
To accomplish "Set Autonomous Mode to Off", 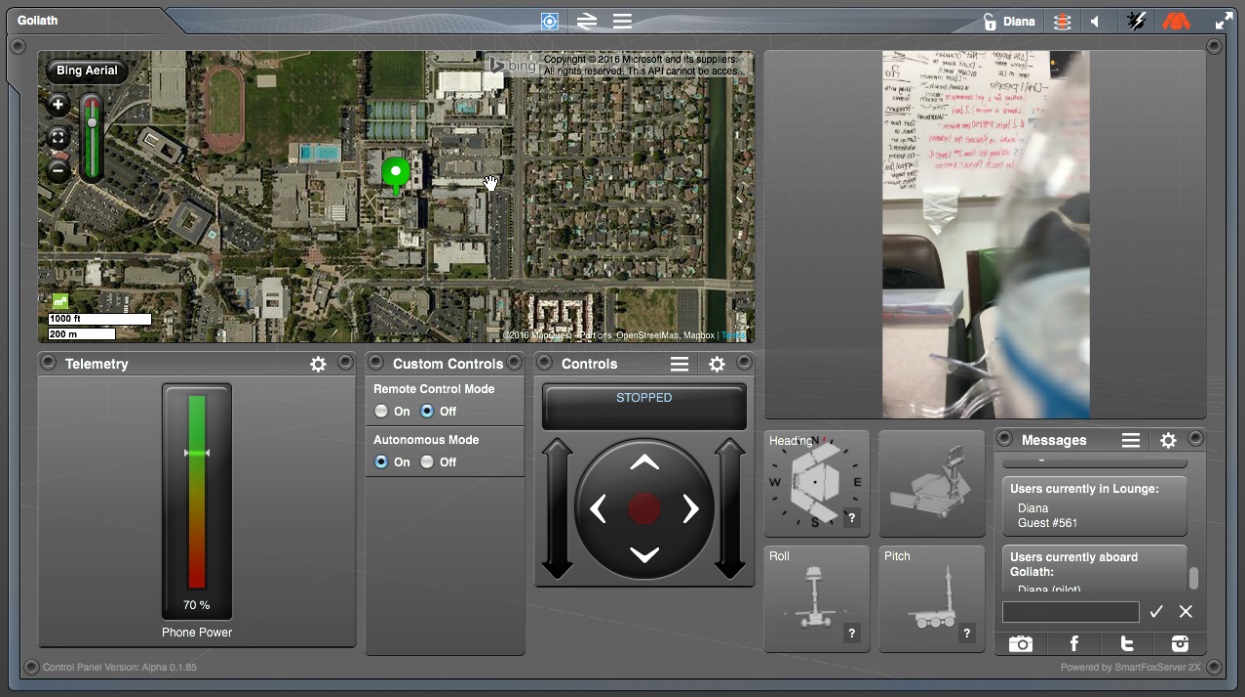I will (427, 462).
